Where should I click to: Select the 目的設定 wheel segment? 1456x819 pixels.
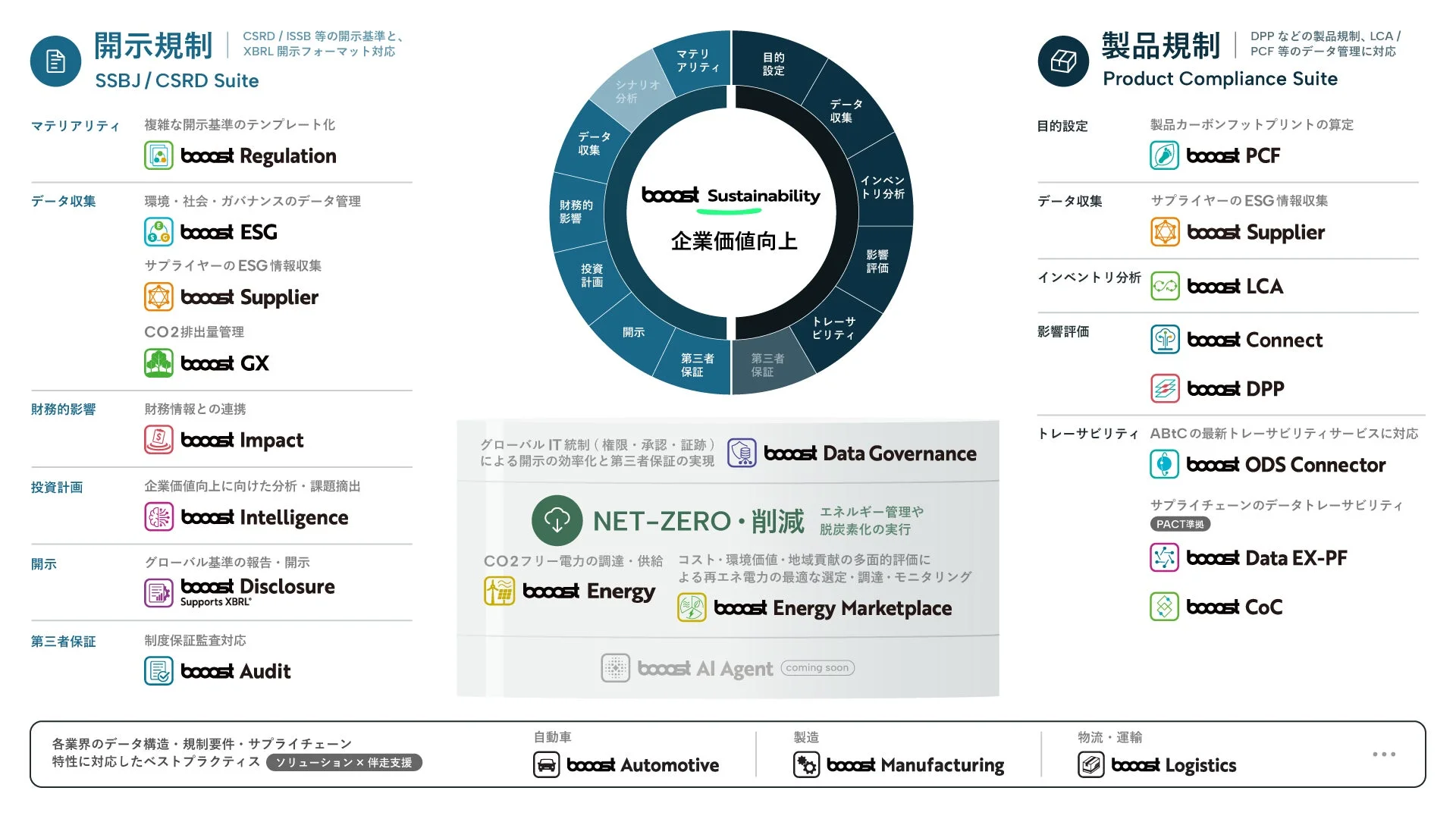(773, 64)
